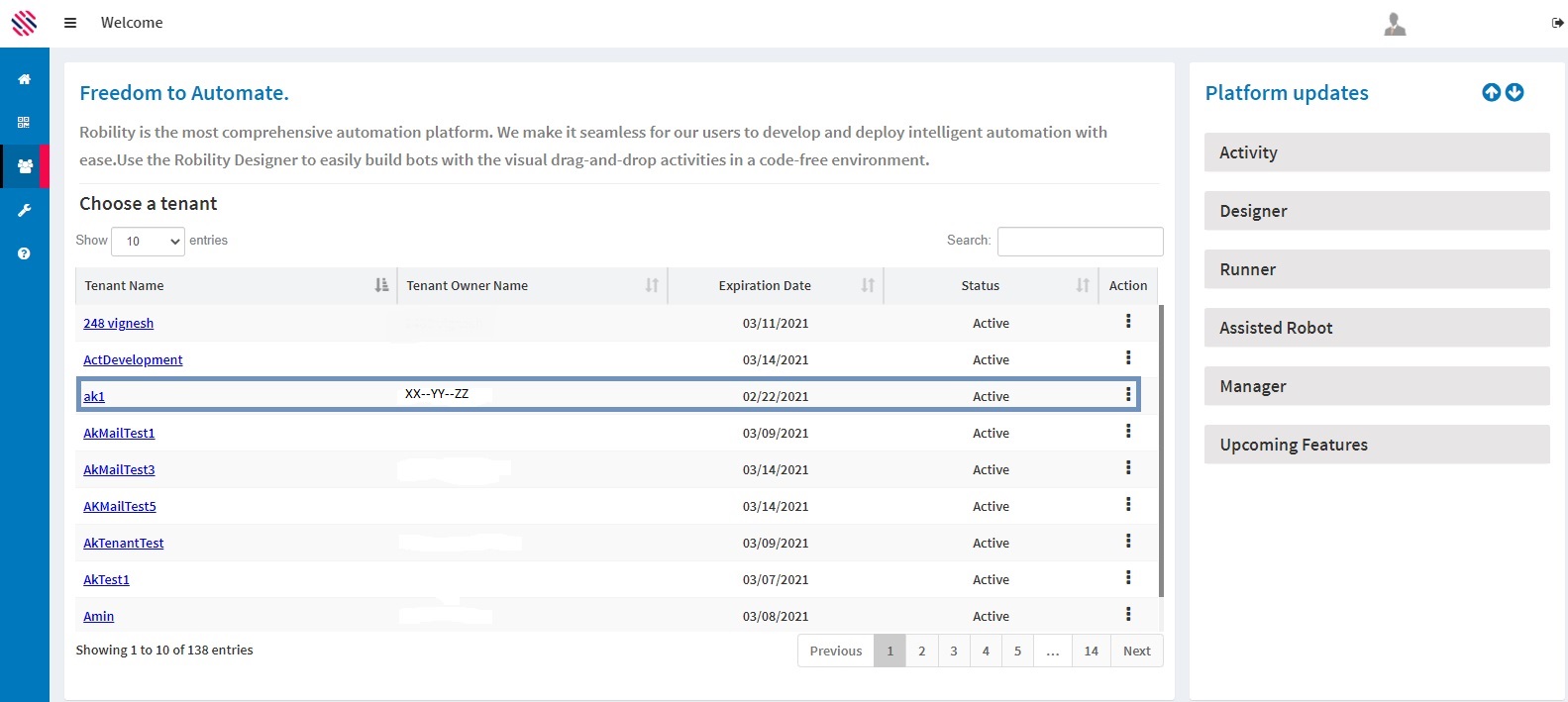This screenshot has width=1568, height=702.
Task: Click the tenant table vertical scrollbar
Action: click(x=1161, y=451)
